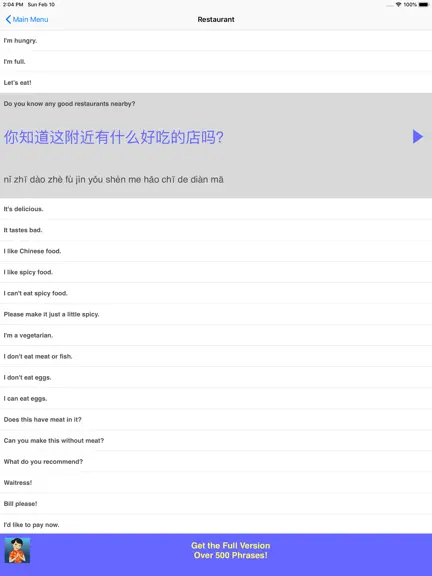Tap the woman avatar icon in banner

(17, 550)
